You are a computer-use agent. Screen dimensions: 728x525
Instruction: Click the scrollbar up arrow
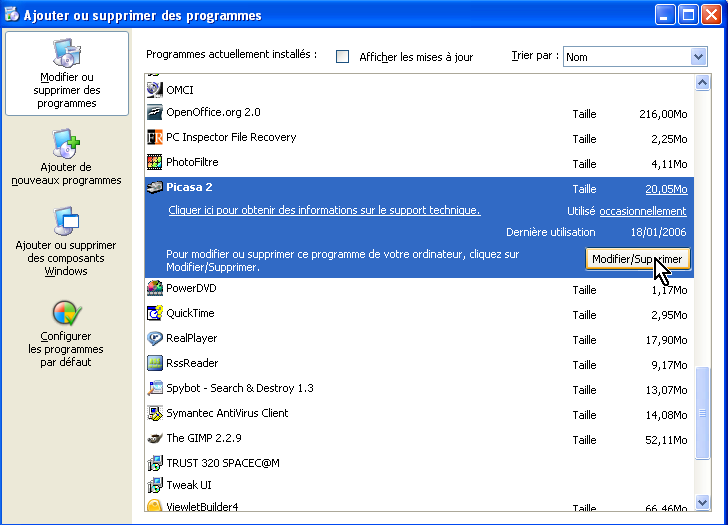coord(702,83)
